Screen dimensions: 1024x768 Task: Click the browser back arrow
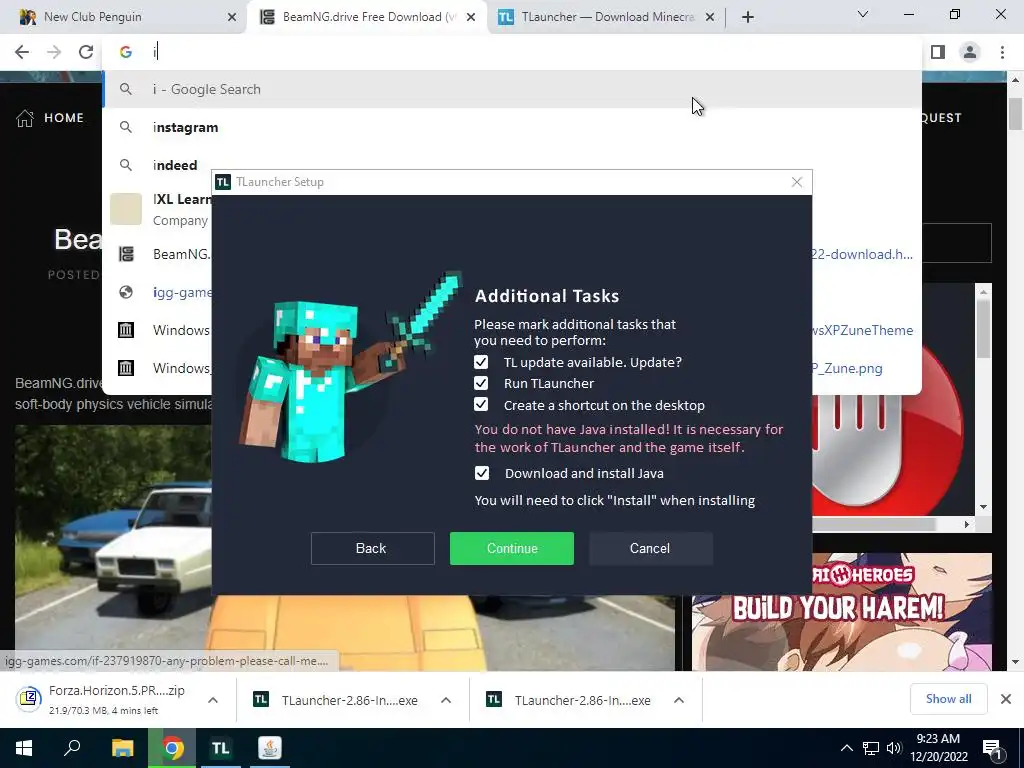point(22,52)
